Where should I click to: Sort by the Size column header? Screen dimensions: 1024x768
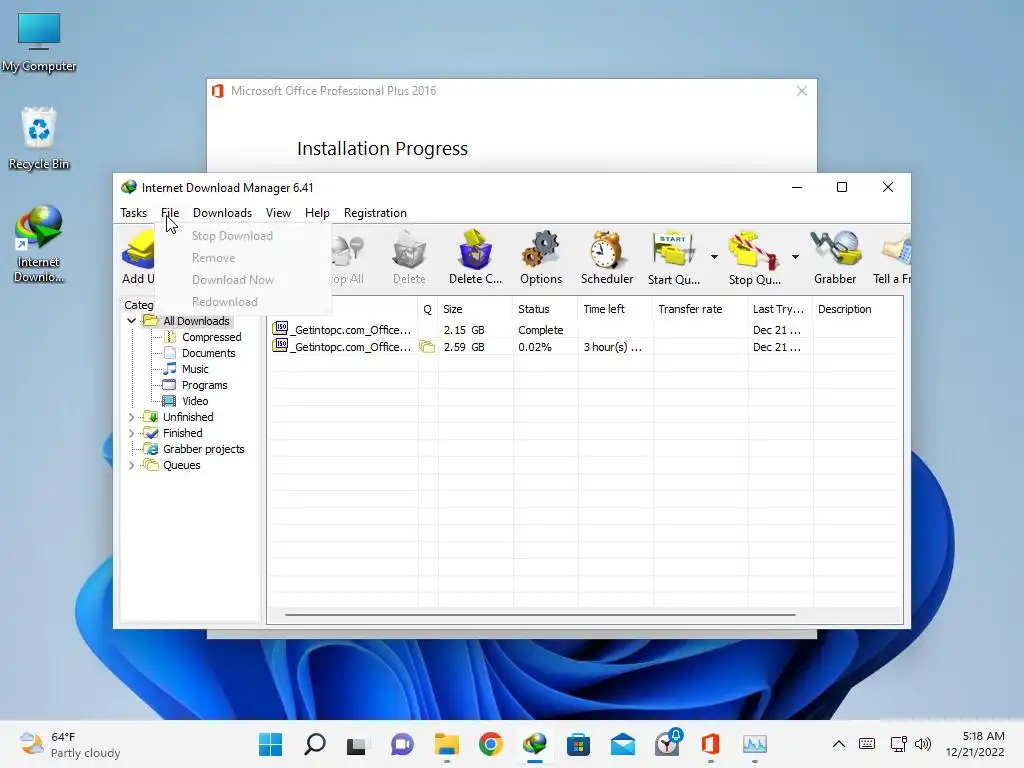[x=475, y=309]
